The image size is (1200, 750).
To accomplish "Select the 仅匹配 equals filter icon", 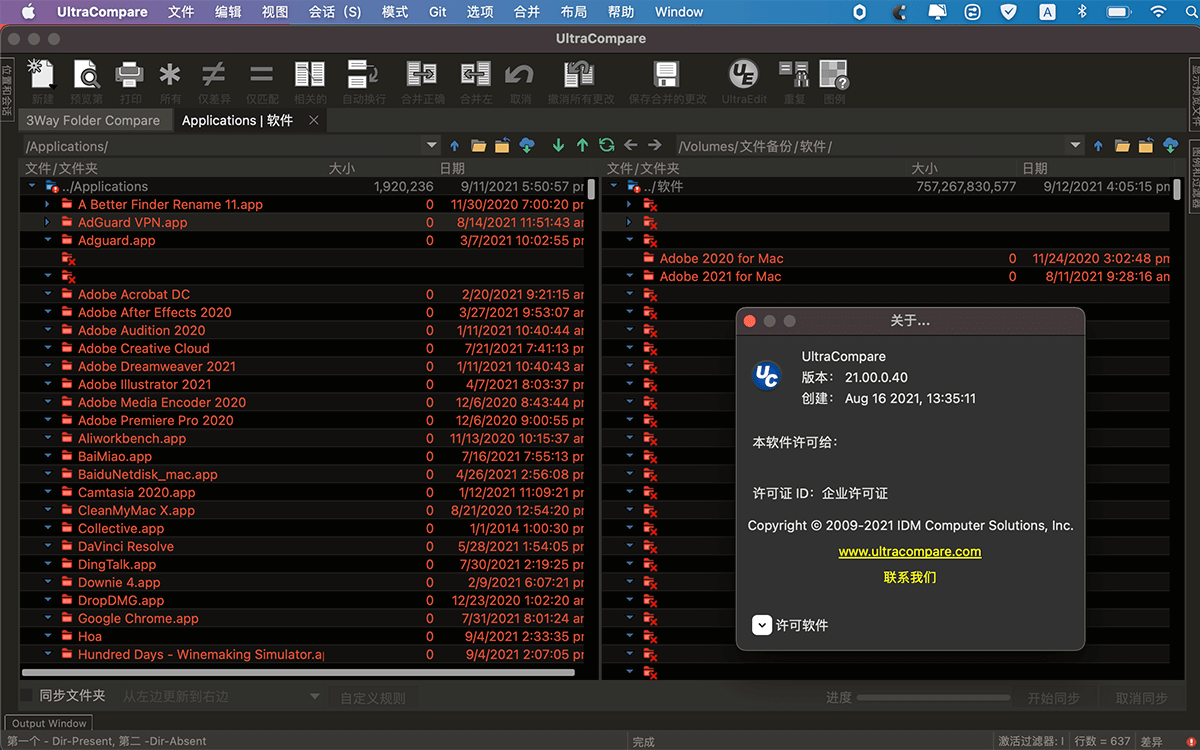I will [261, 75].
